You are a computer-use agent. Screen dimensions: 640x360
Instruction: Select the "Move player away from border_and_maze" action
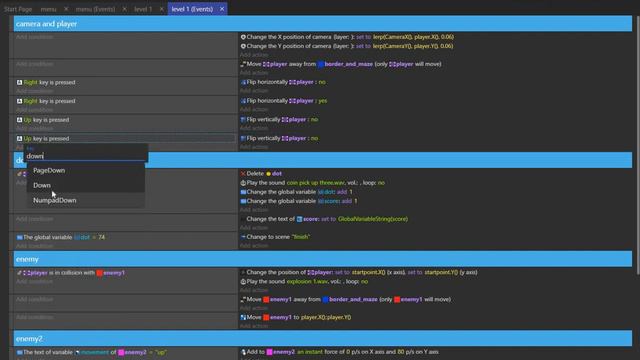[x=341, y=64]
